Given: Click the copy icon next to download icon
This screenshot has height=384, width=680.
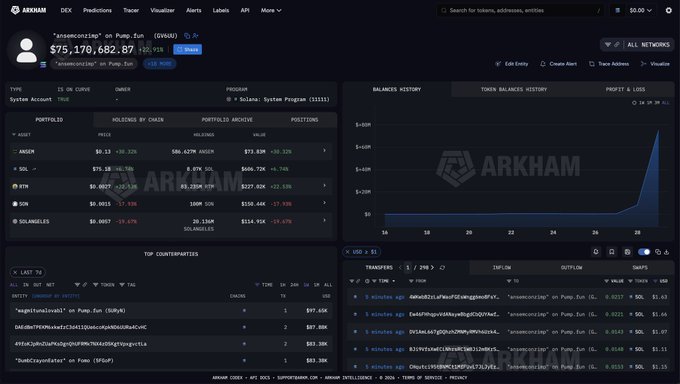Looking at the screenshot, I should 658,252.
